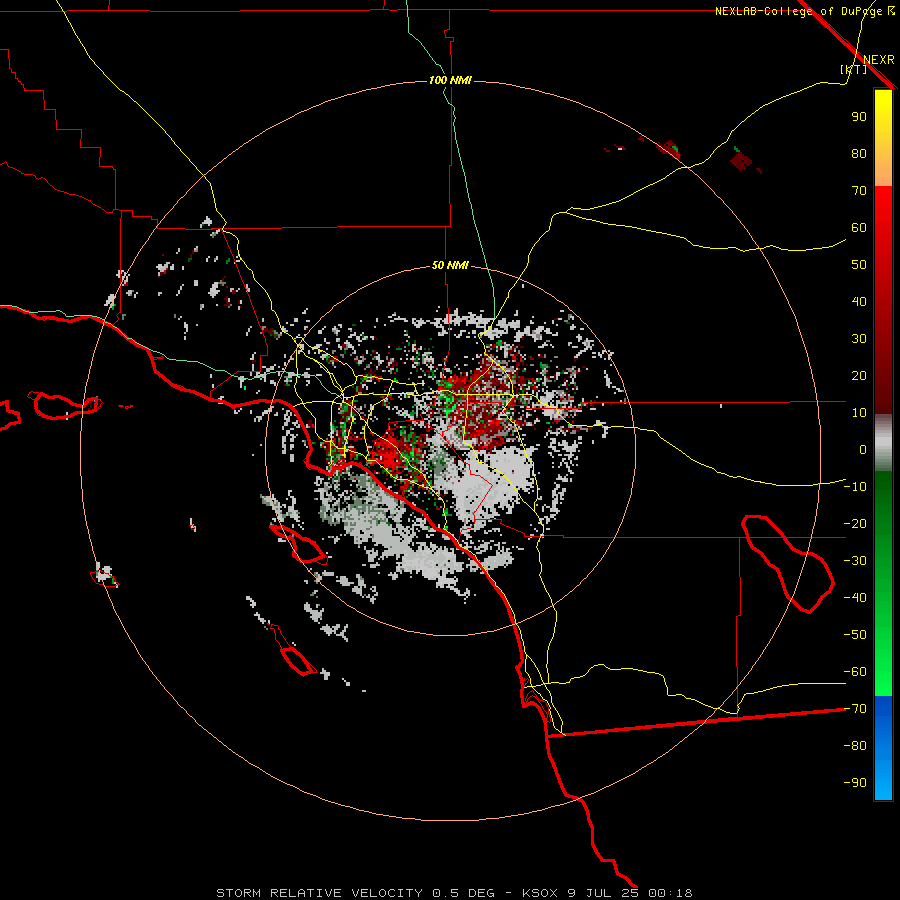Click the 70 value on the velocity scale
This screenshot has height=900, width=900.
pos(859,191)
